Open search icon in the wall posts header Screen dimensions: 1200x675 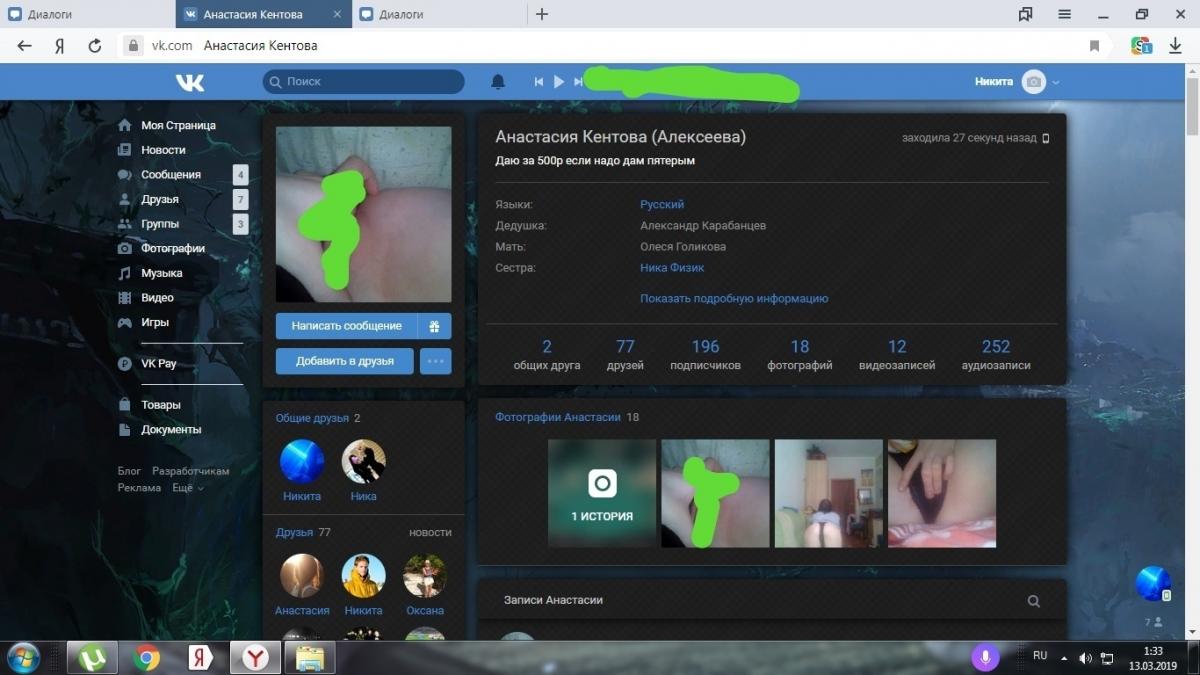coord(1033,601)
